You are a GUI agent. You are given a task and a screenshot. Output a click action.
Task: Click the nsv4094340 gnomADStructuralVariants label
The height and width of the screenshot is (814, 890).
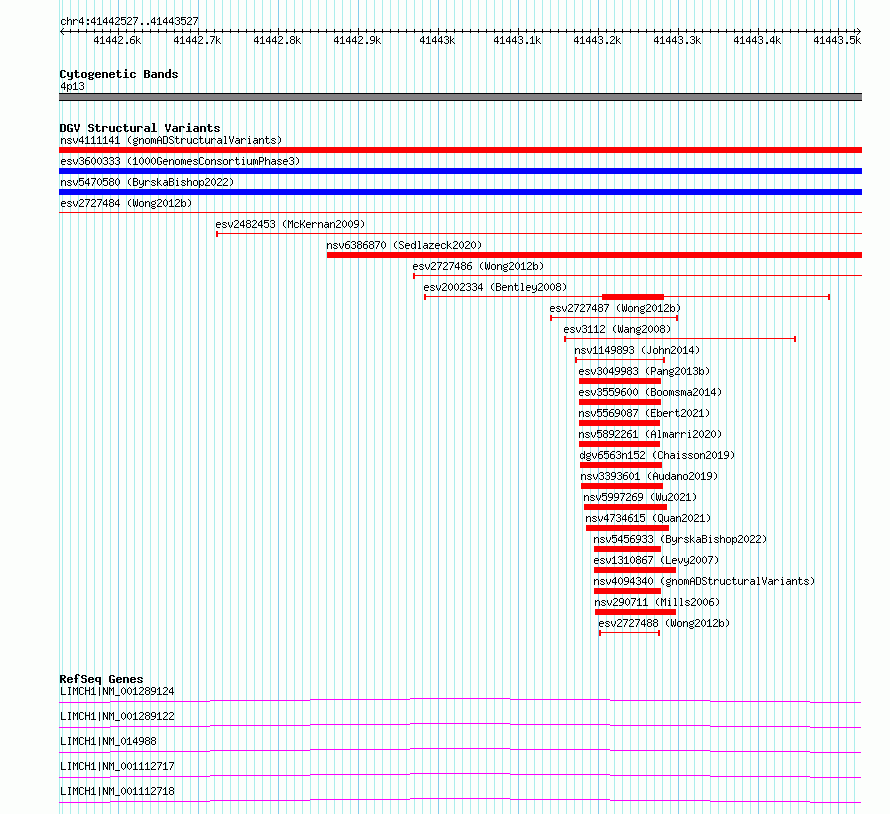point(704,581)
